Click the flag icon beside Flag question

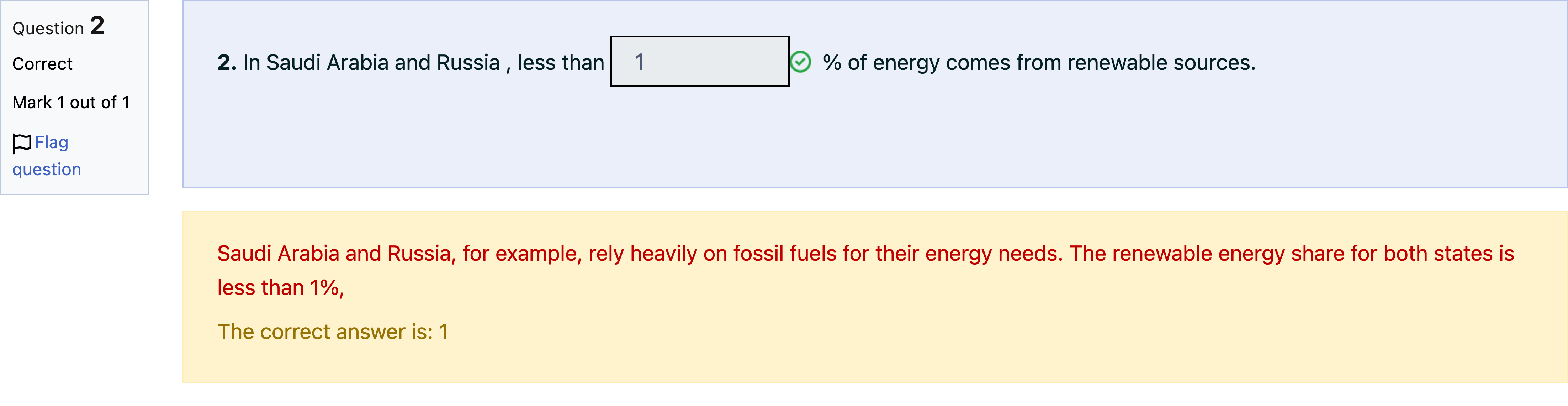click(x=22, y=143)
